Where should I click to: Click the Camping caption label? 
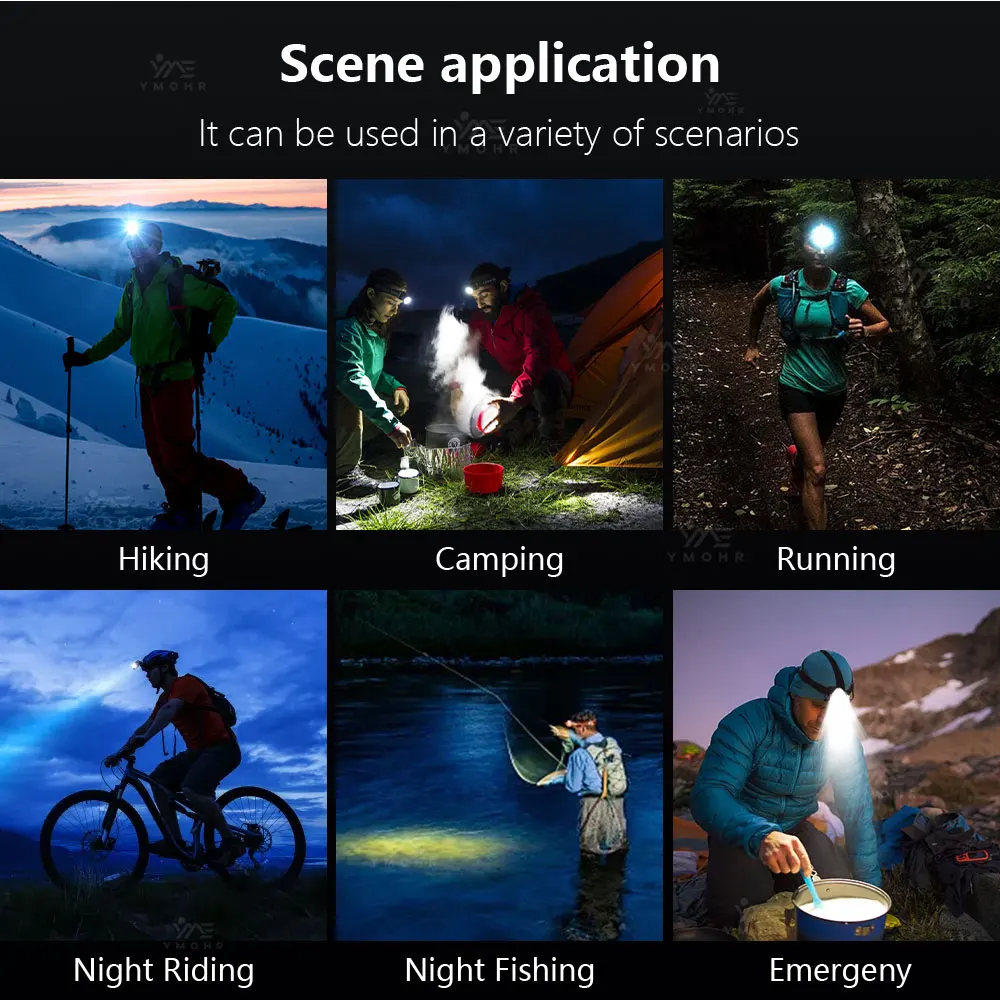[x=499, y=560]
